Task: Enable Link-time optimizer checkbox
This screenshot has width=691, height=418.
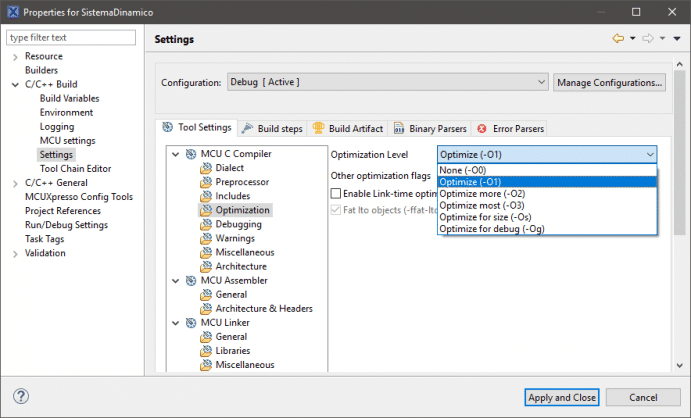Action: (x=337, y=193)
